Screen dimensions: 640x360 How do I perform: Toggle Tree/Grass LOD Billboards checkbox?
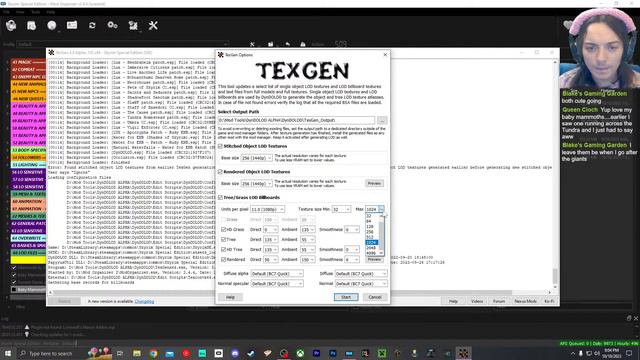(220, 198)
